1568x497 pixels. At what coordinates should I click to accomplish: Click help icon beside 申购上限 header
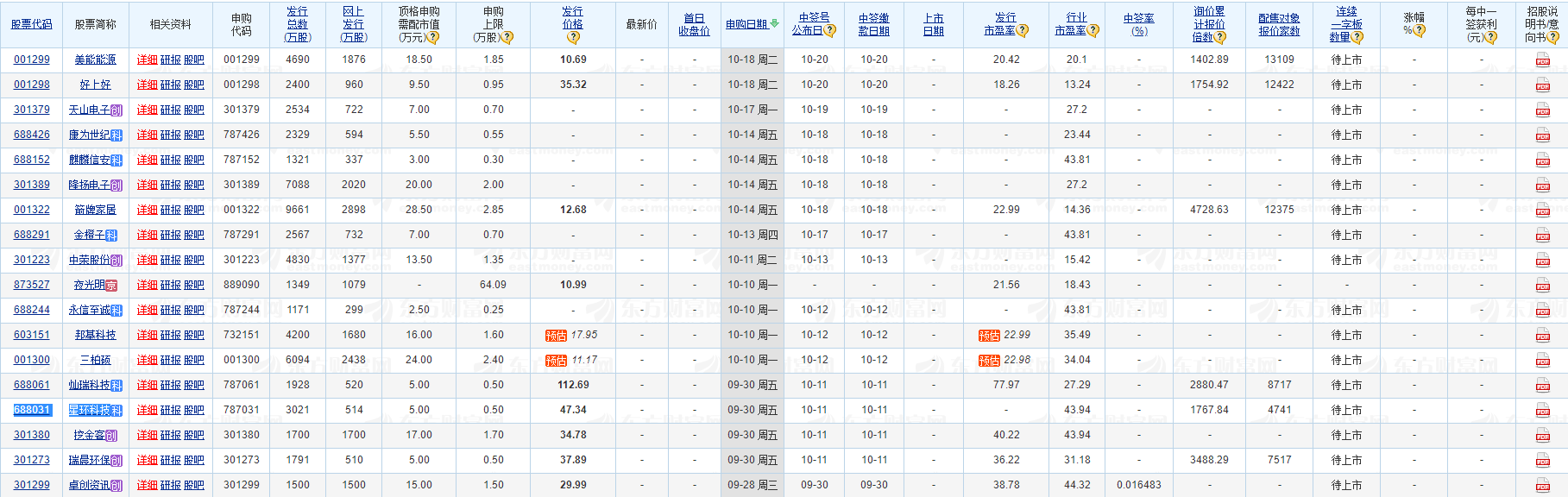(x=507, y=37)
